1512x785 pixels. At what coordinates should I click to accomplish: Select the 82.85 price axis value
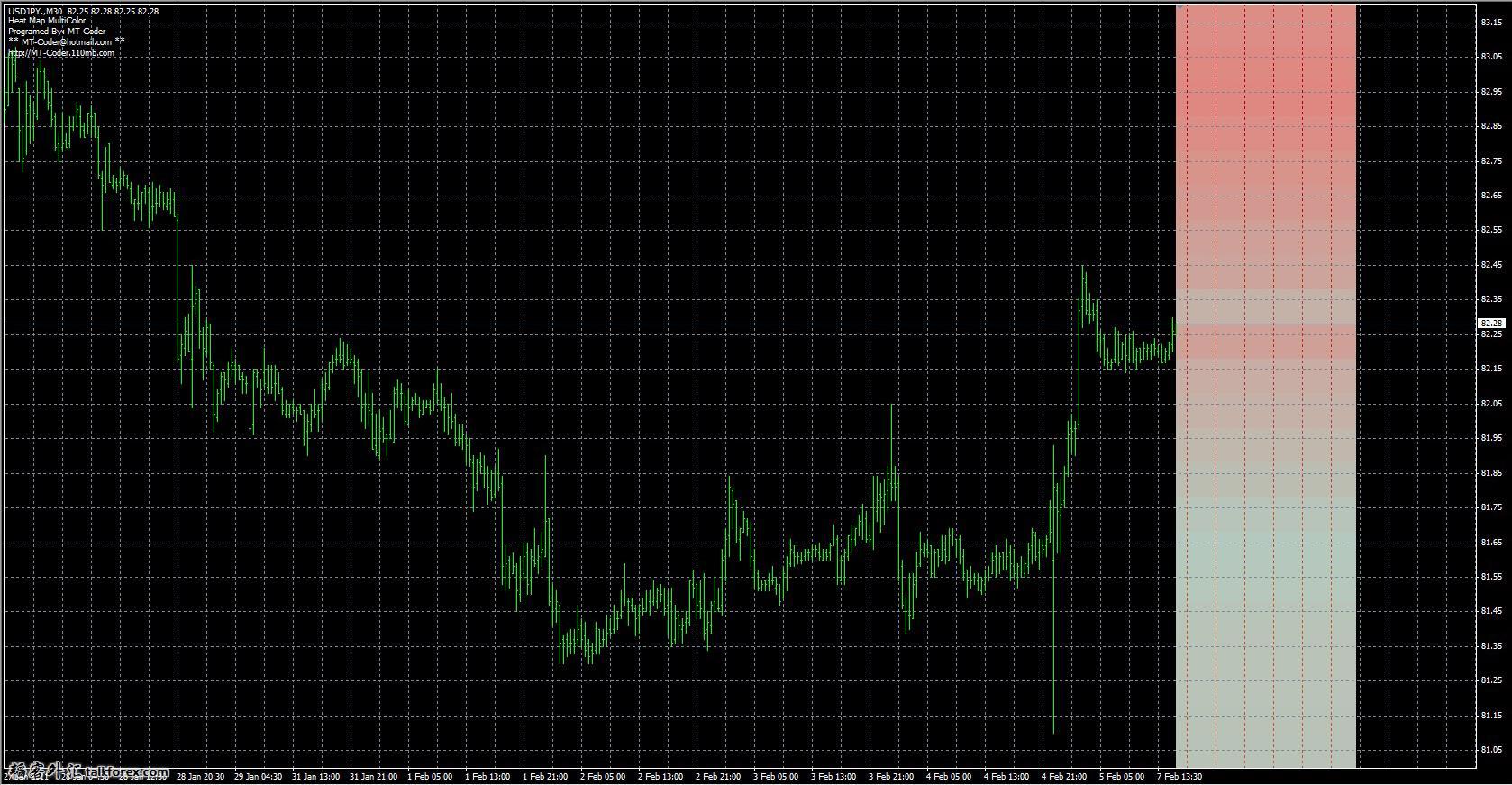pyautogui.click(x=1491, y=125)
